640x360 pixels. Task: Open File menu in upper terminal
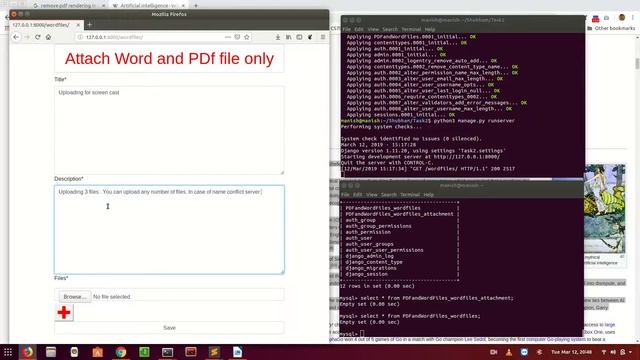pos(347,29)
